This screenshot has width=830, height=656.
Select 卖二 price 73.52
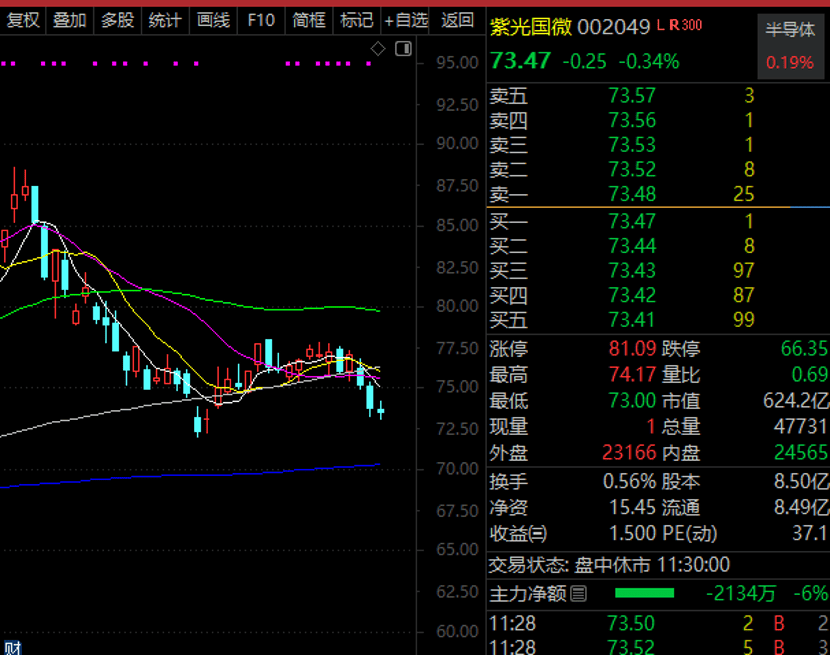(x=632, y=169)
